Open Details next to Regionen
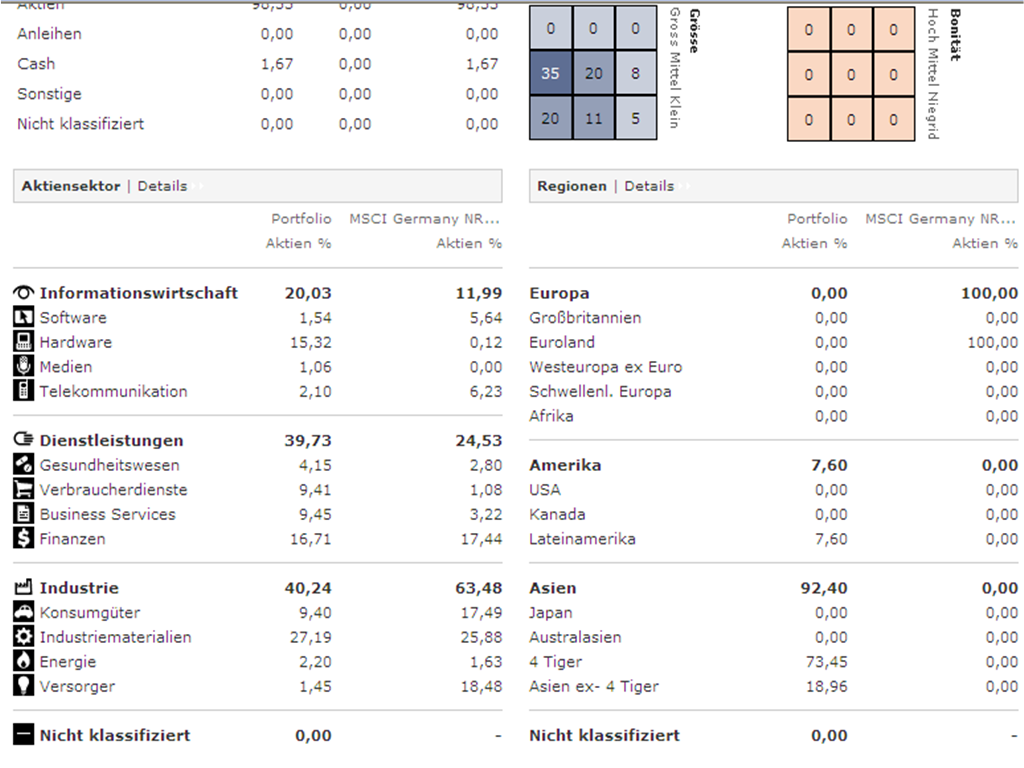 click(649, 186)
